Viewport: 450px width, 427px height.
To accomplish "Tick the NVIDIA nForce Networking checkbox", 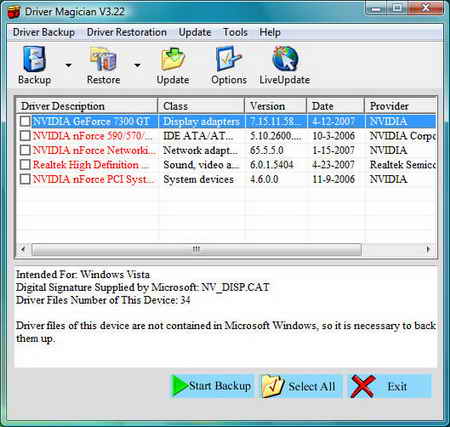I will pos(25,150).
